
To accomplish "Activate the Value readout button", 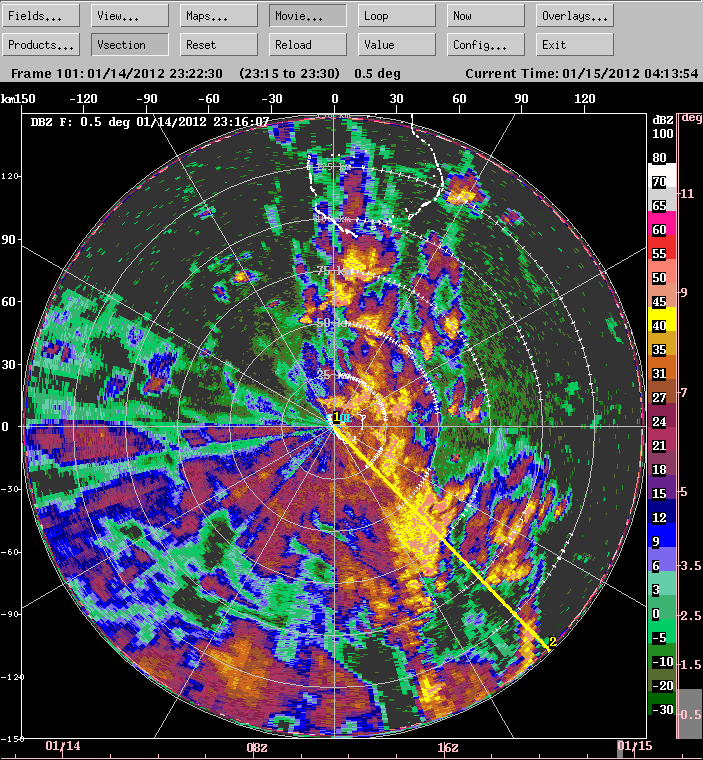I will [396, 45].
